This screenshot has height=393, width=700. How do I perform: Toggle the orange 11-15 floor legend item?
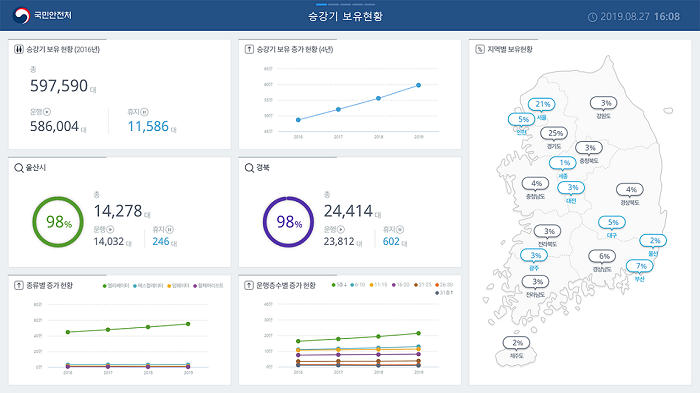[378, 285]
